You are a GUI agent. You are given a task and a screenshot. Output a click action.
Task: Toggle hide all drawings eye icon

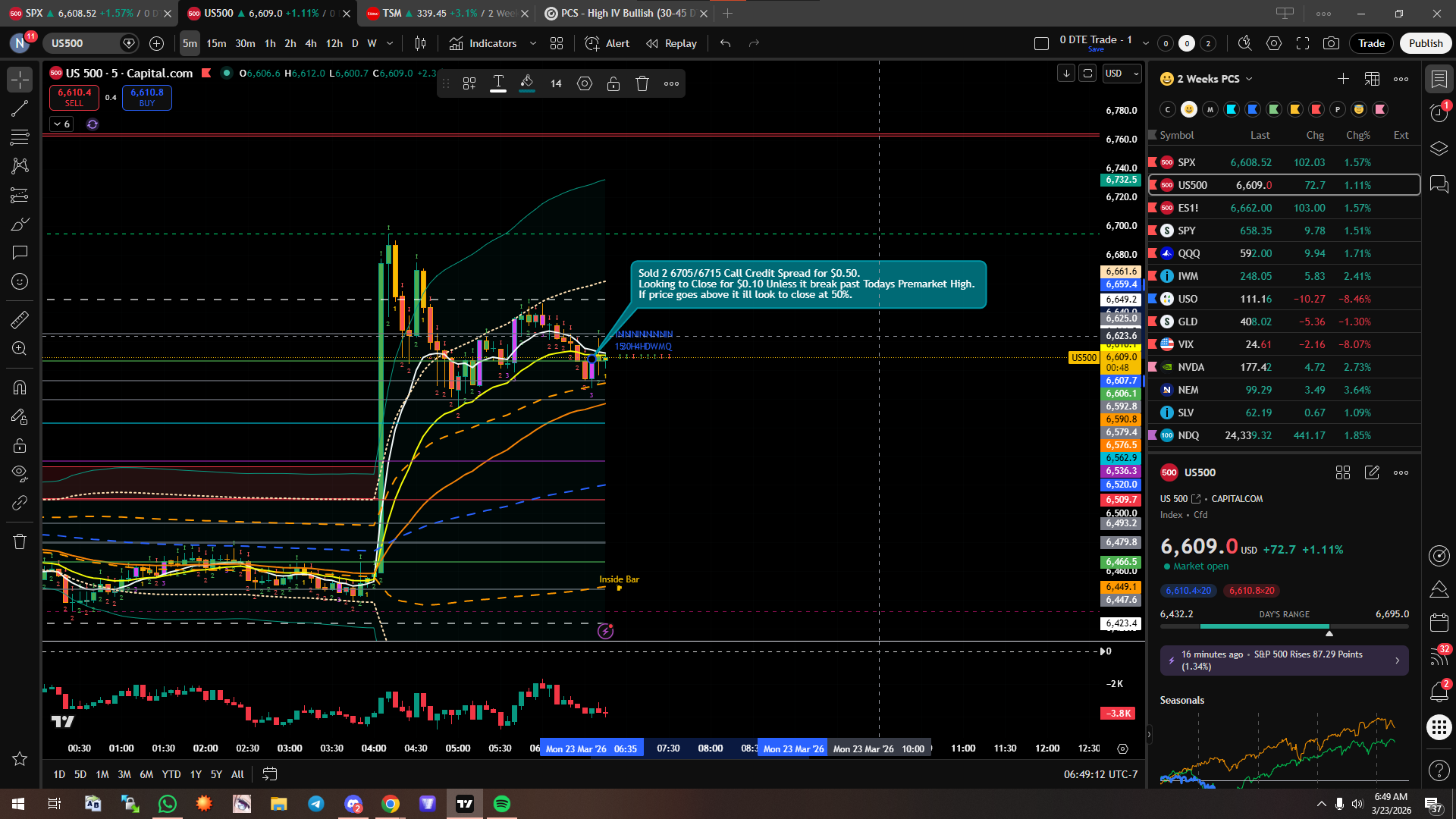point(20,473)
